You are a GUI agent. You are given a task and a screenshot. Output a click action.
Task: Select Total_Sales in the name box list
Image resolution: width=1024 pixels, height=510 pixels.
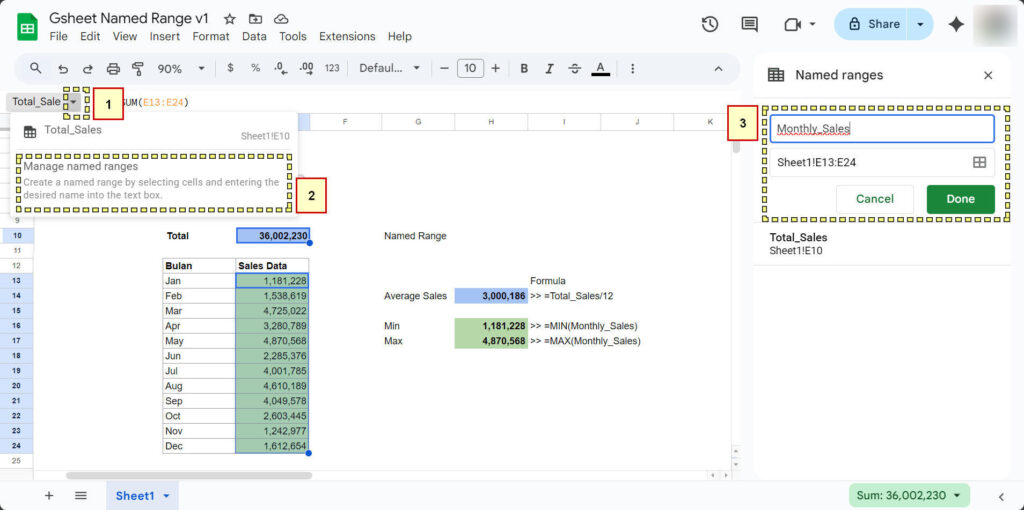(x=154, y=133)
